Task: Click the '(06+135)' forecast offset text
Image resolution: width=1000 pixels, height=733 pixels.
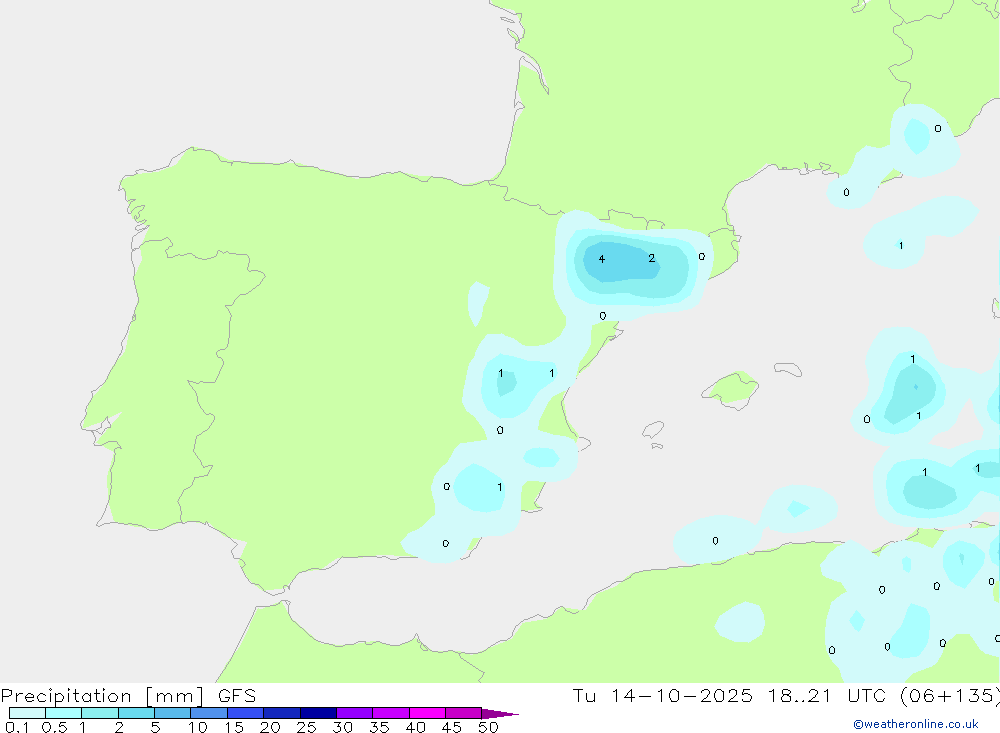Action: tap(950, 696)
